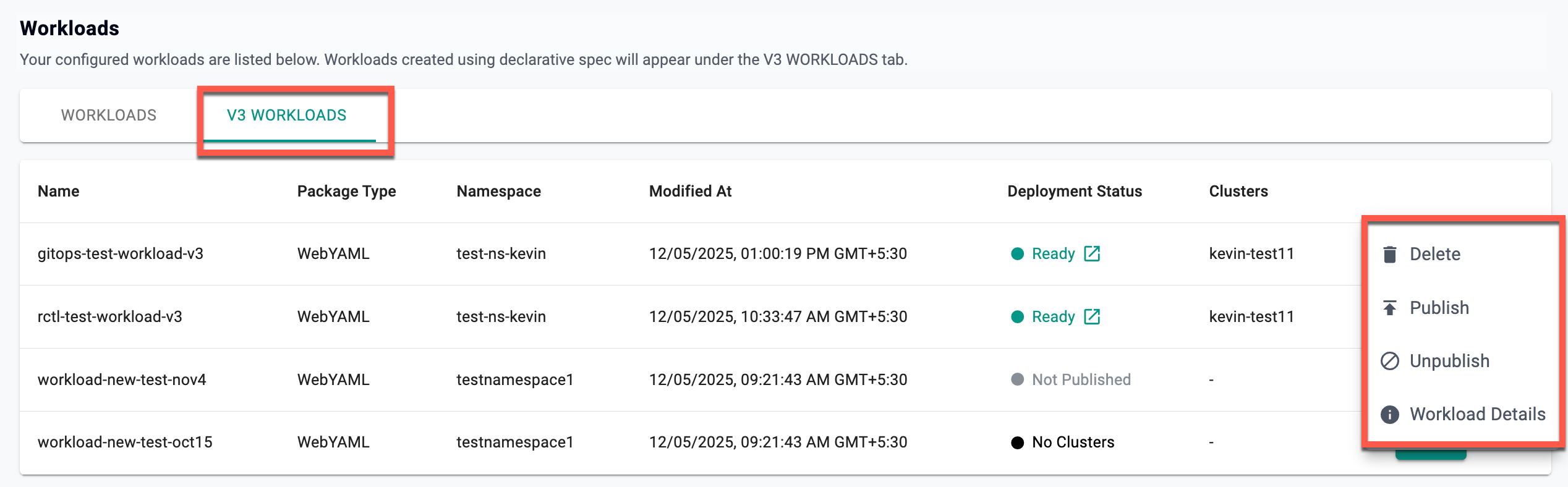1568x487 pixels.
Task: Switch to the WORKLOADS tab
Action: [109, 116]
